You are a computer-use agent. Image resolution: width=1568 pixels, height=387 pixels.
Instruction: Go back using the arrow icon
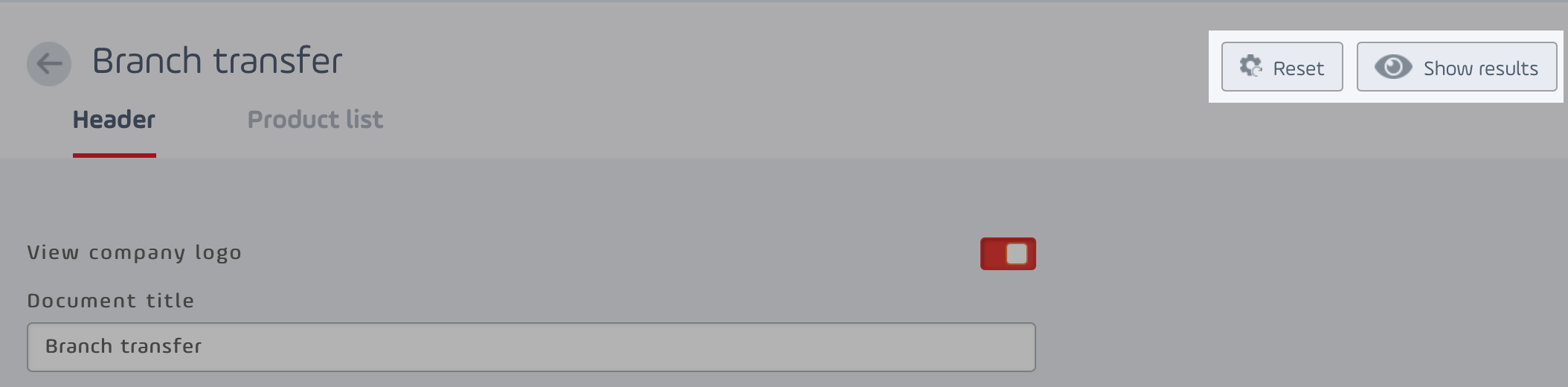pos(49,64)
